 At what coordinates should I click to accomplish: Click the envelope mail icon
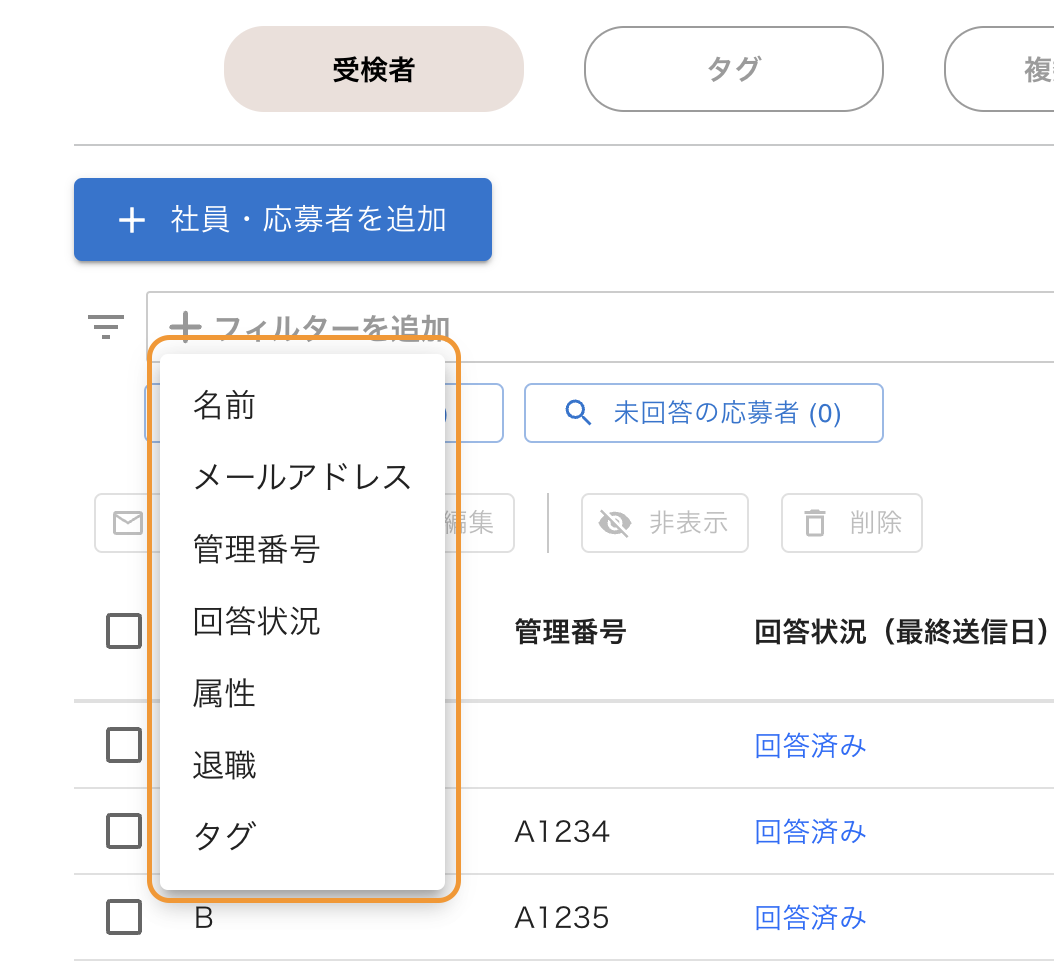[x=127, y=523]
